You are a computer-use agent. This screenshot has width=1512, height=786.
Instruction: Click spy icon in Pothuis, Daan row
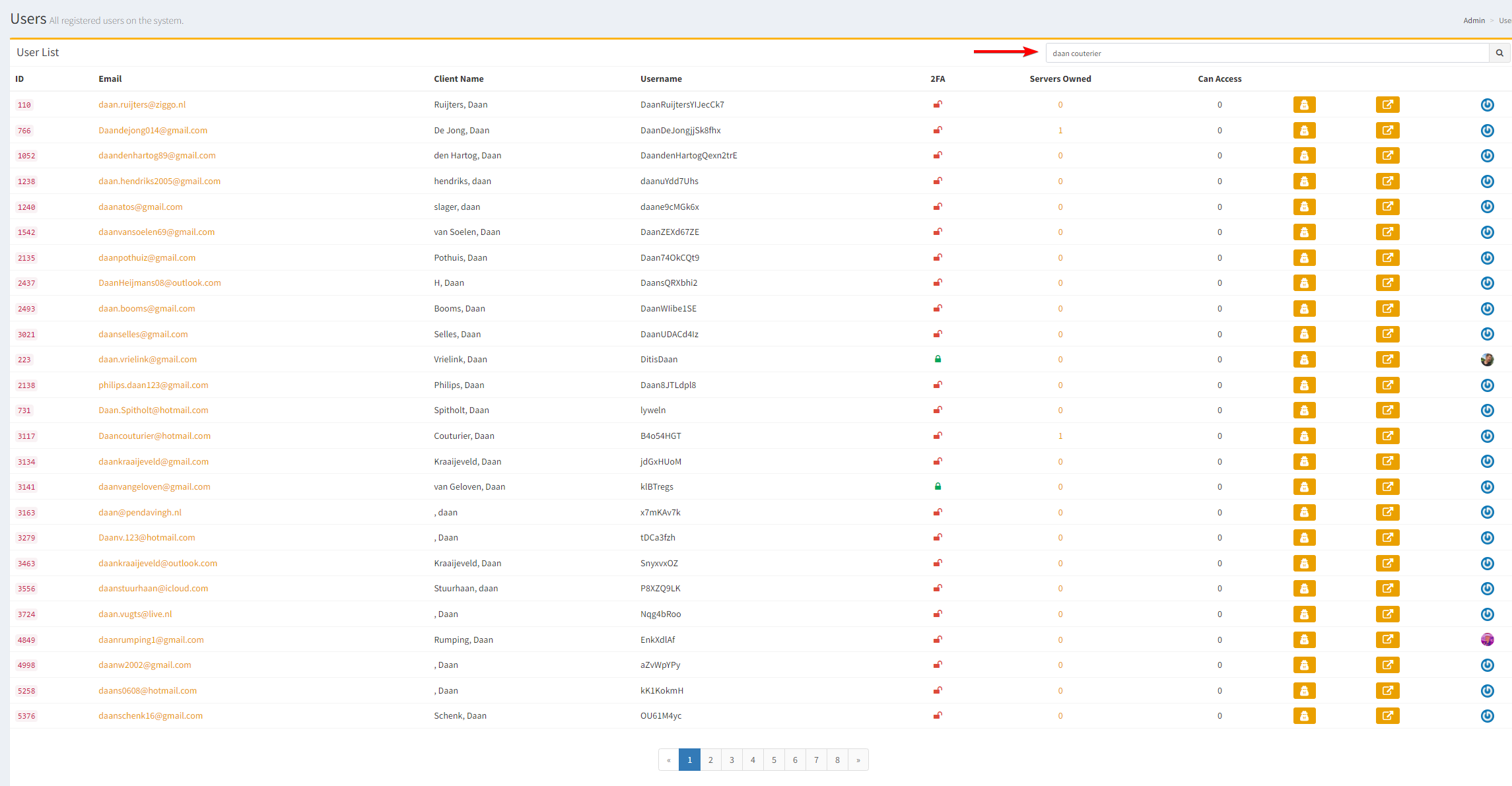pyautogui.click(x=1304, y=258)
